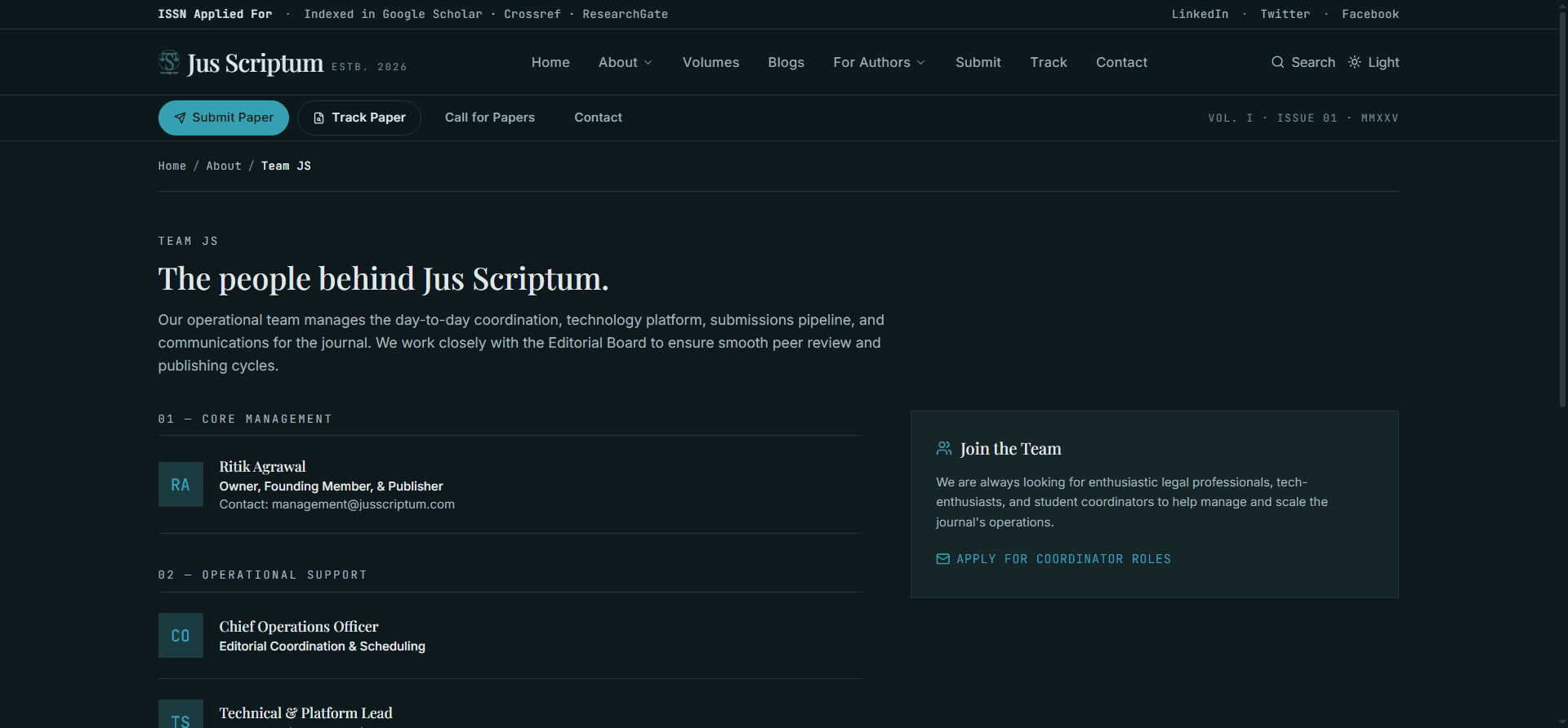Go to the About breadcrumb

(224, 166)
